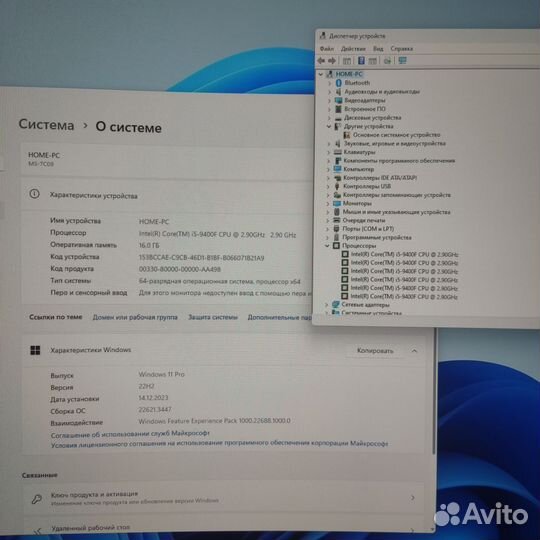
Task: Click Копировать button in Windows specs
Action: tap(375, 351)
